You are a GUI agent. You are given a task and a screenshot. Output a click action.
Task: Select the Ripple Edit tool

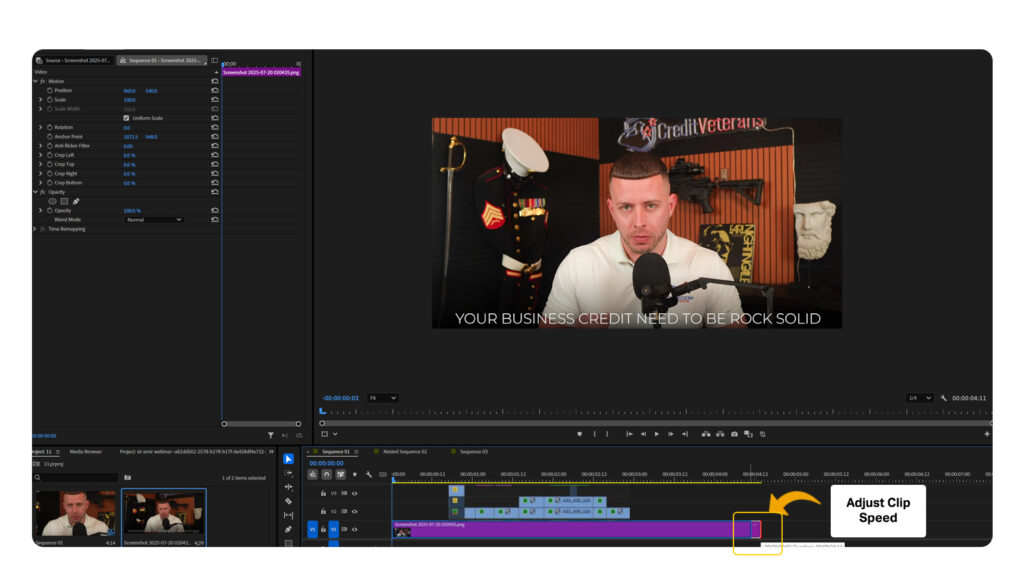pos(288,487)
